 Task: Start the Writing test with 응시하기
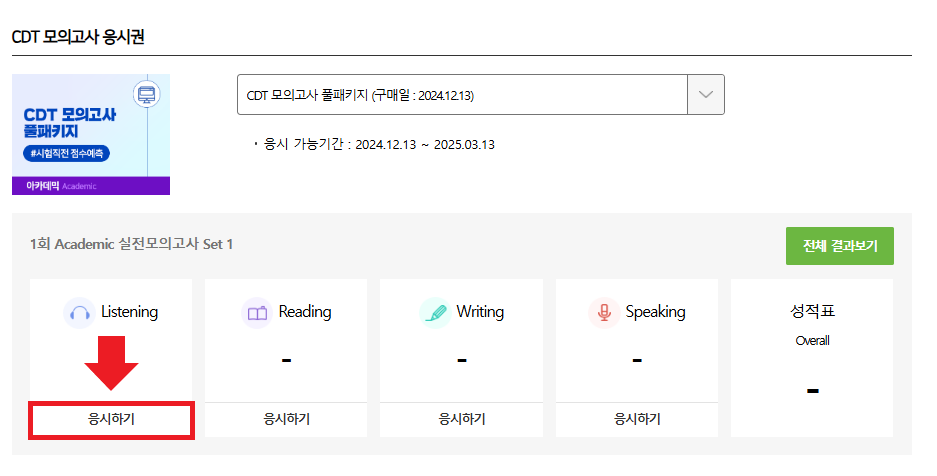point(461,419)
